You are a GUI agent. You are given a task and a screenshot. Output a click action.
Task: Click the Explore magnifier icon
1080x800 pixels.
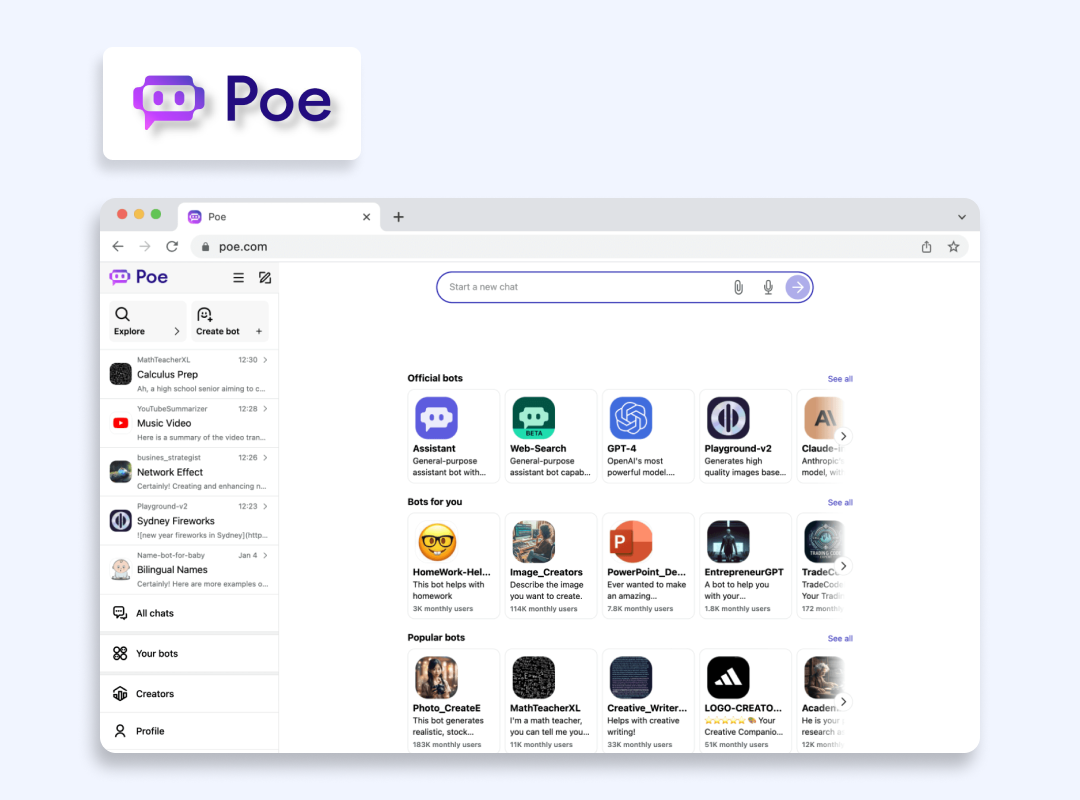[123, 314]
